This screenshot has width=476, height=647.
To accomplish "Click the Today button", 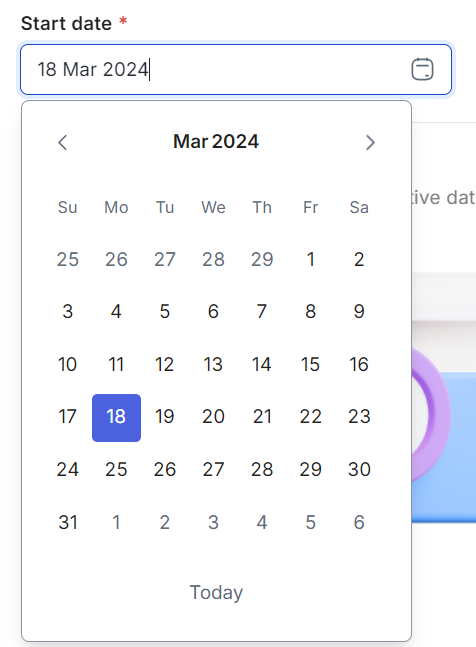I will point(216,593).
